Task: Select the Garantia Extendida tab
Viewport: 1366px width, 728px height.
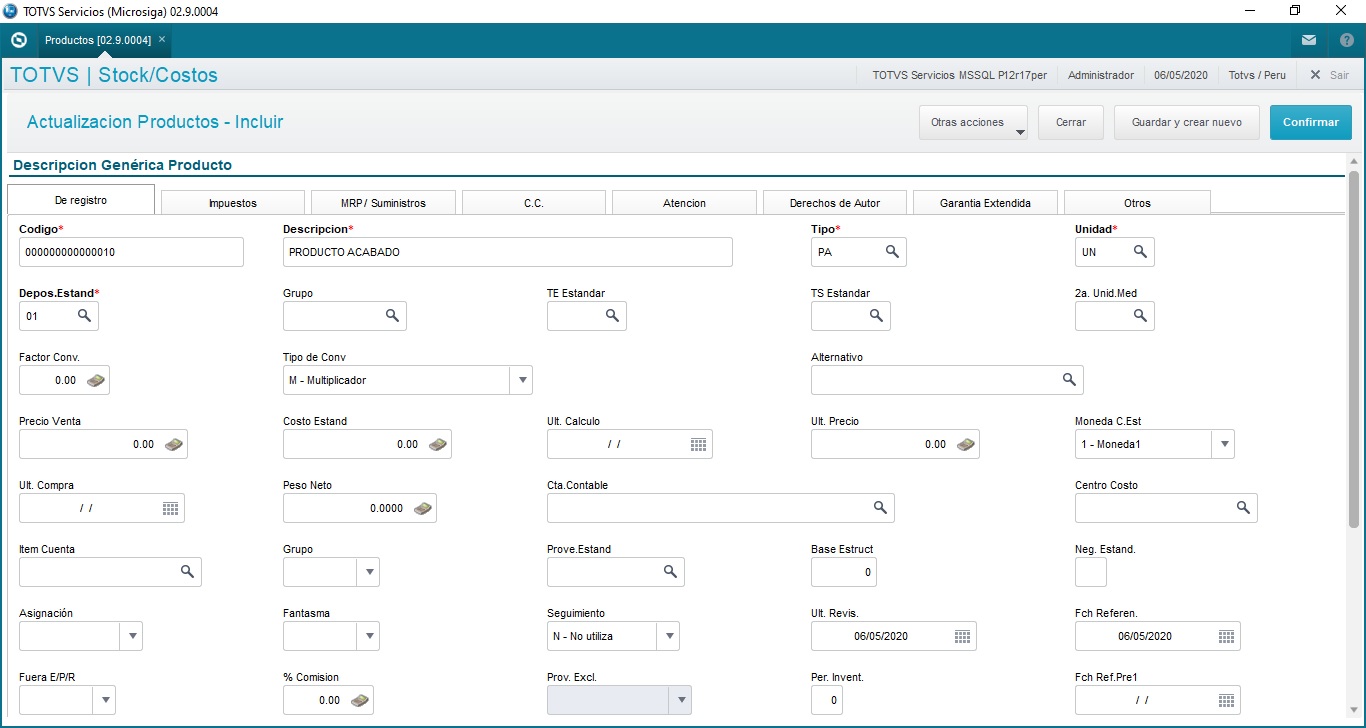Action: click(985, 203)
